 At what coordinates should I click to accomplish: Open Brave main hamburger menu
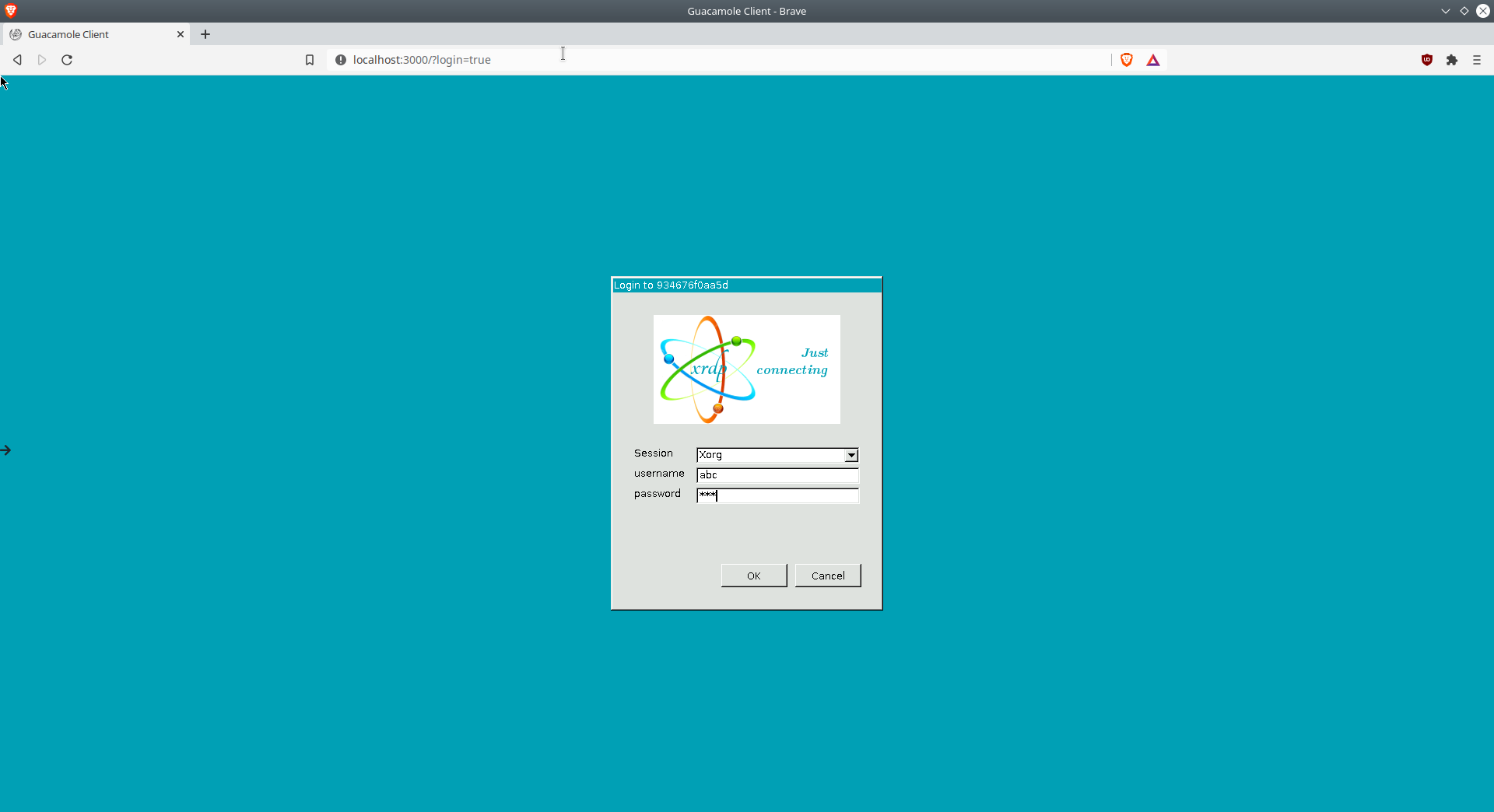pos(1477,60)
